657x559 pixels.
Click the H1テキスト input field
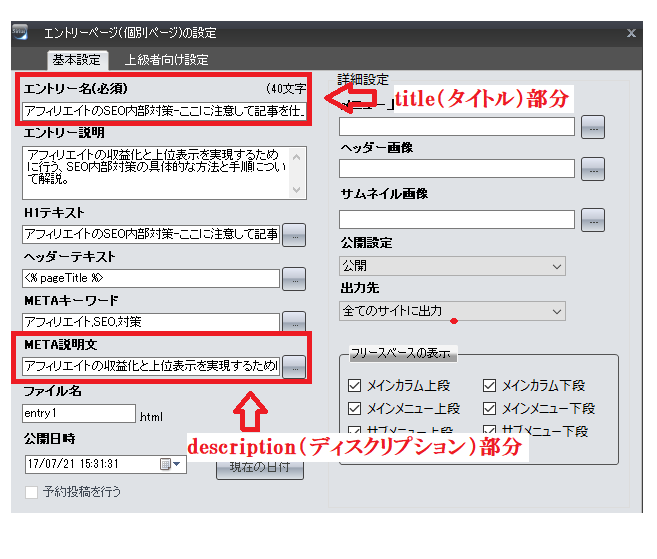[x=151, y=234]
